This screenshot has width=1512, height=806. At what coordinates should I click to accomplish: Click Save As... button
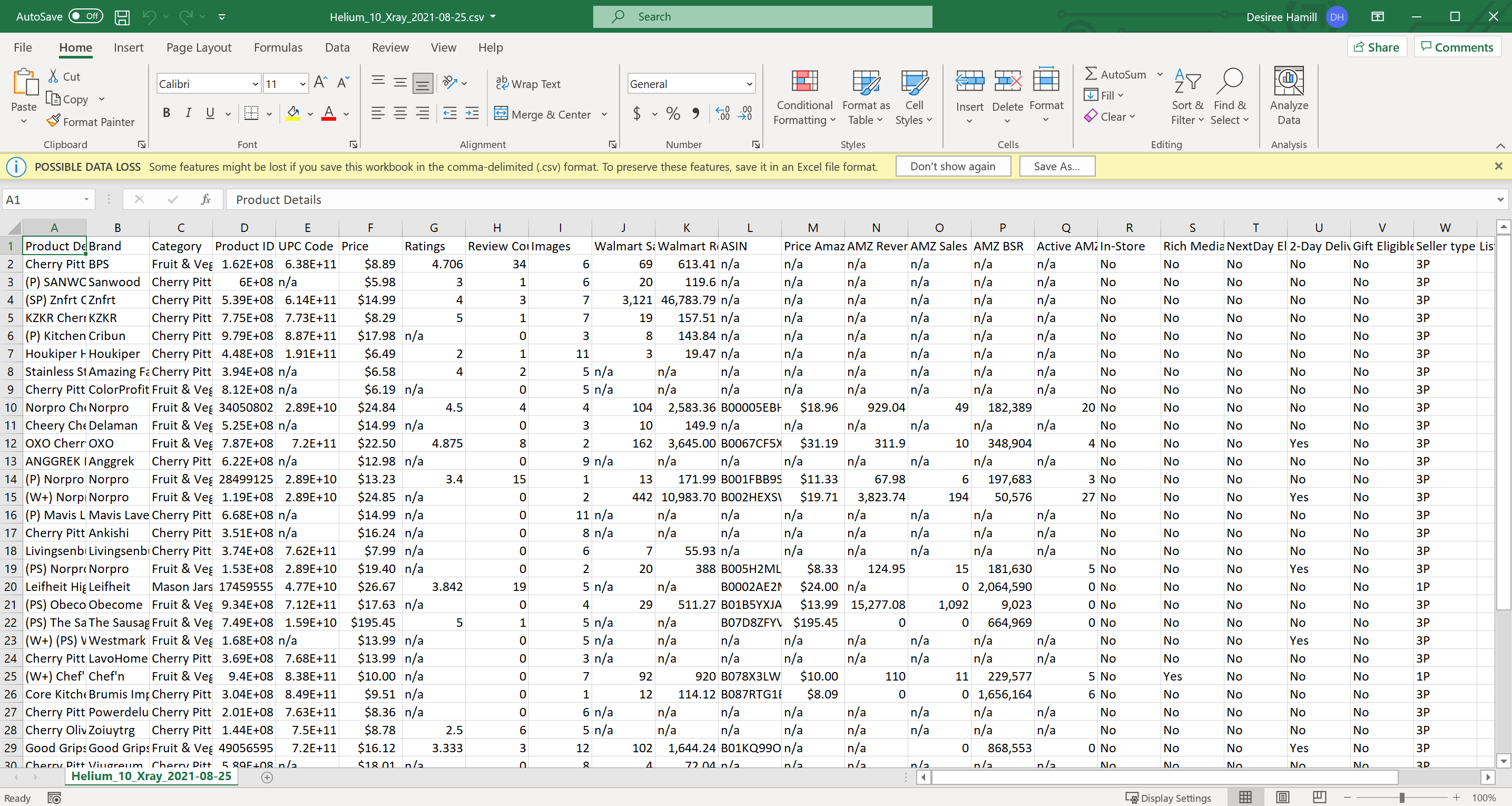pyautogui.click(x=1056, y=166)
